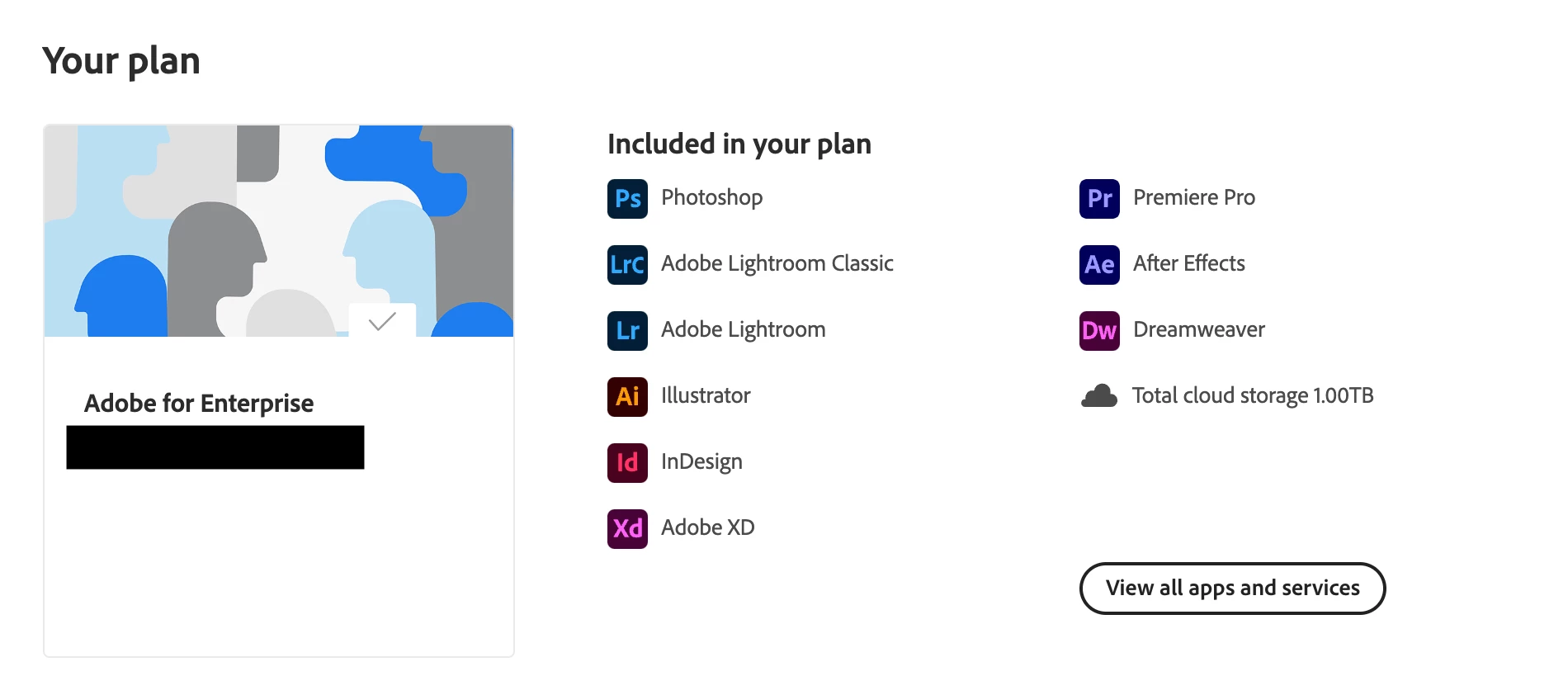Click the Adobe XD label
The width and height of the screenshot is (1568, 695).
pos(707,527)
